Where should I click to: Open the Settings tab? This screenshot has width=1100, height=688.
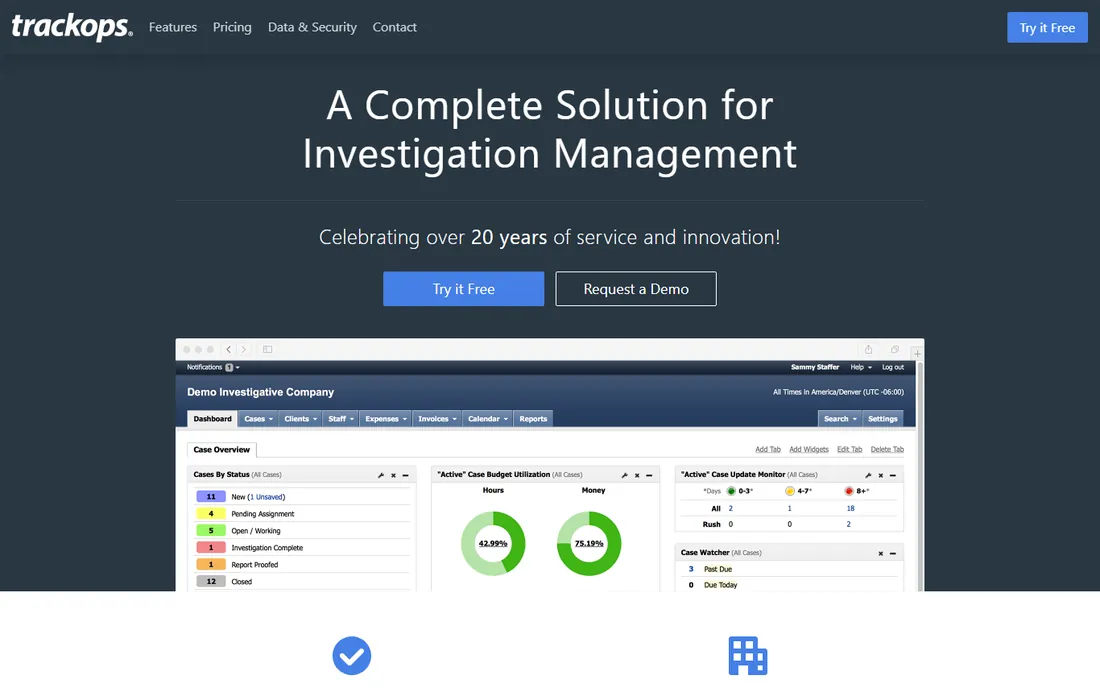[x=883, y=419]
